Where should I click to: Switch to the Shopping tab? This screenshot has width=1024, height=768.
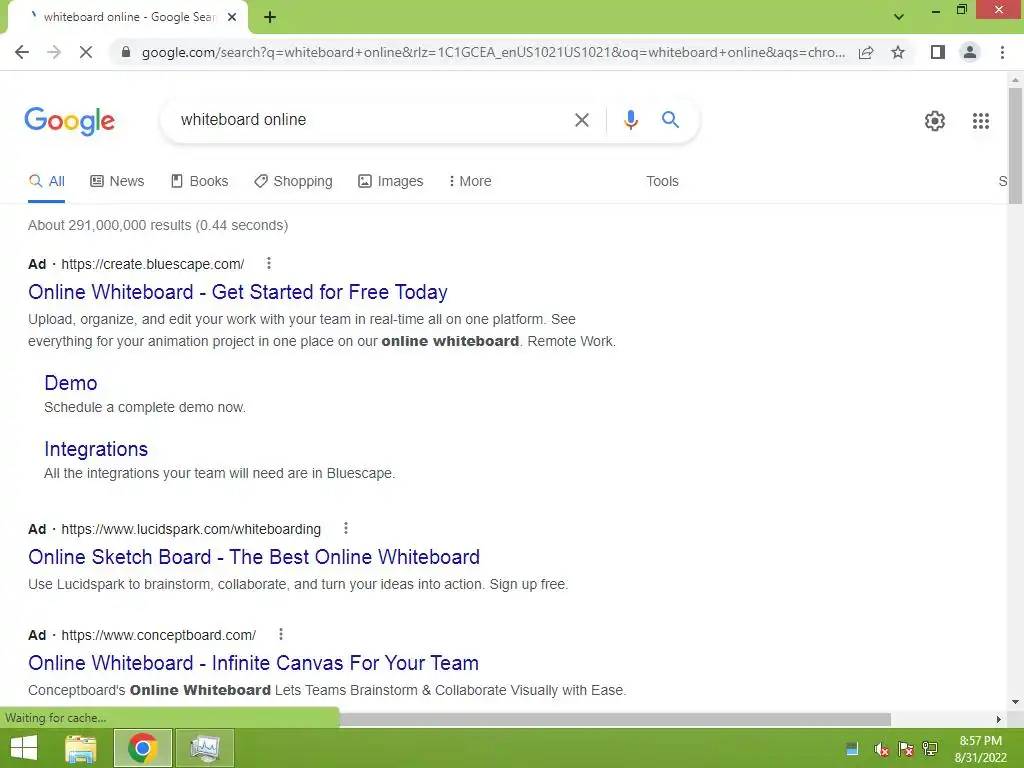(293, 182)
